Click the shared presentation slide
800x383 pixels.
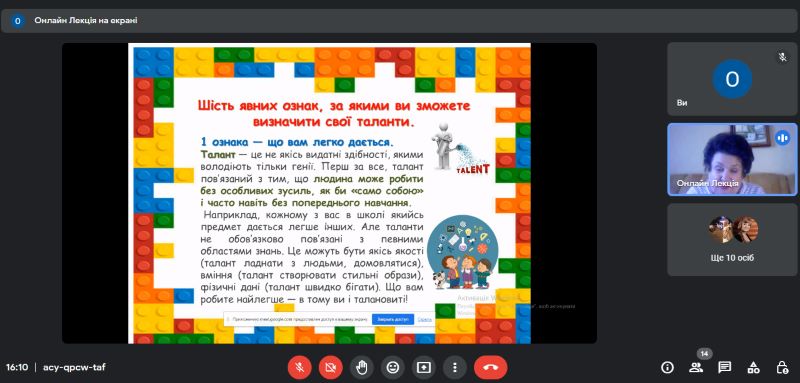(329, 193)
